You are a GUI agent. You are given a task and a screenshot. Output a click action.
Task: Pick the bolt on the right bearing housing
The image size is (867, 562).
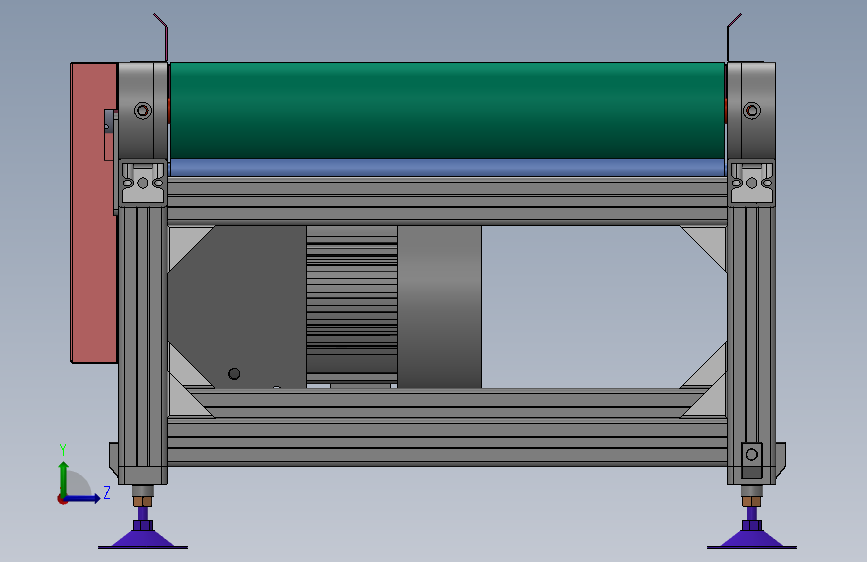pyautogui.click(x=751, y=111)
